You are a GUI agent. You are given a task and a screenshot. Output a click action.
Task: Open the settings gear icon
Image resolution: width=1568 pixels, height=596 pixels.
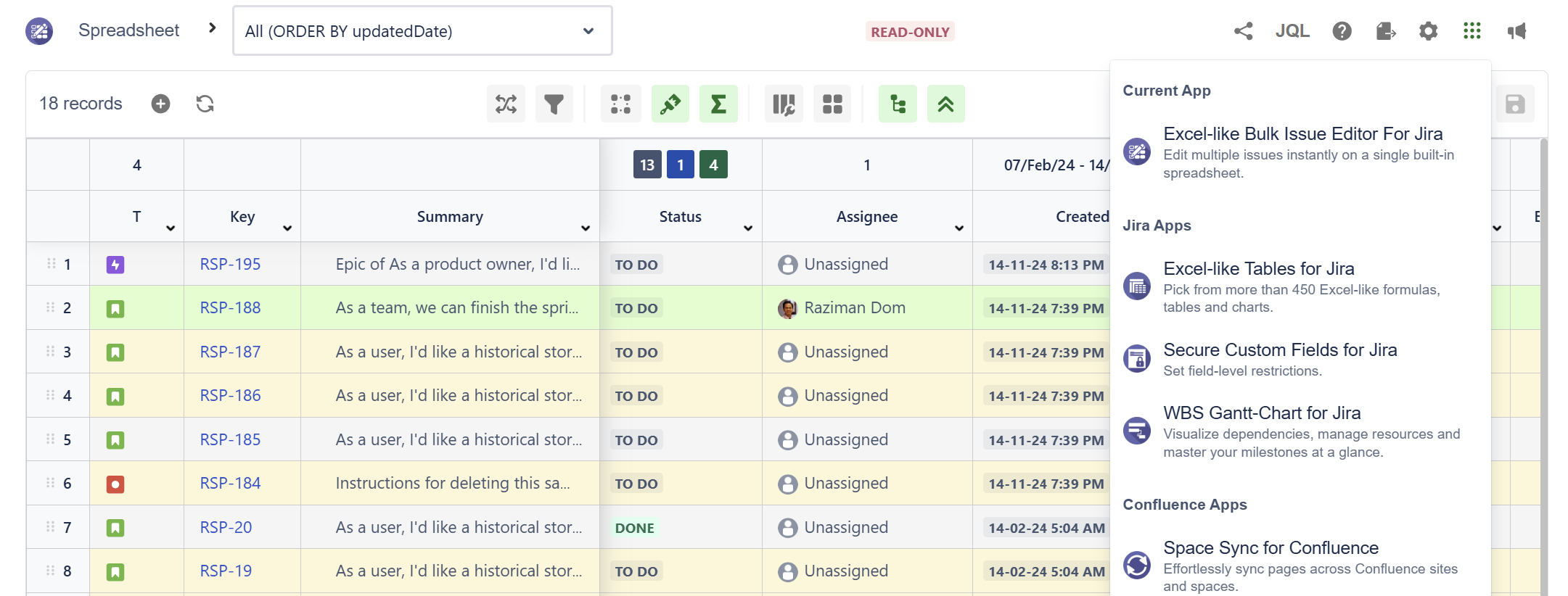click(1428, 31)
